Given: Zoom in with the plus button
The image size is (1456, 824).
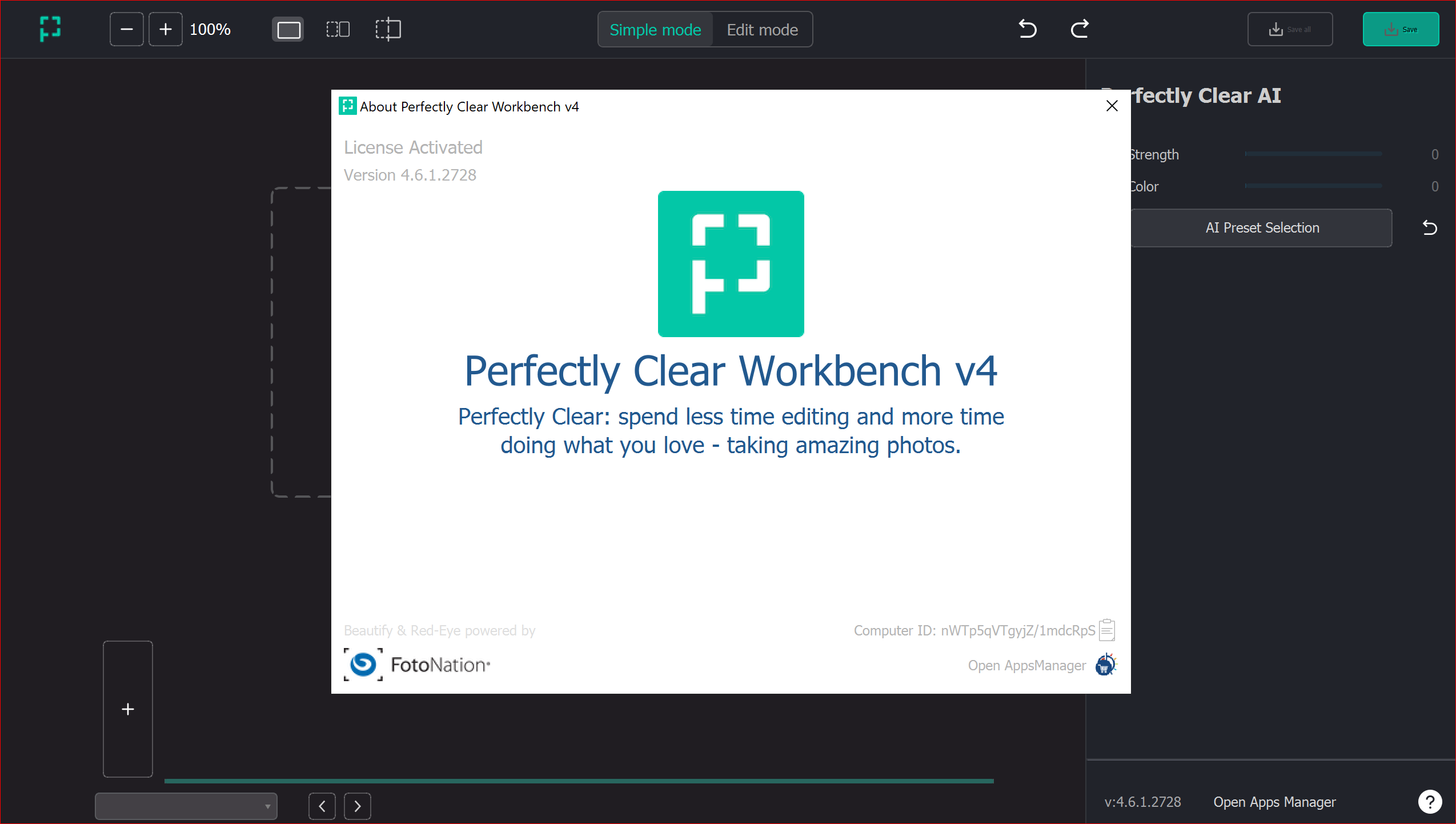Looking at the screenshot, I should point(166,29).
